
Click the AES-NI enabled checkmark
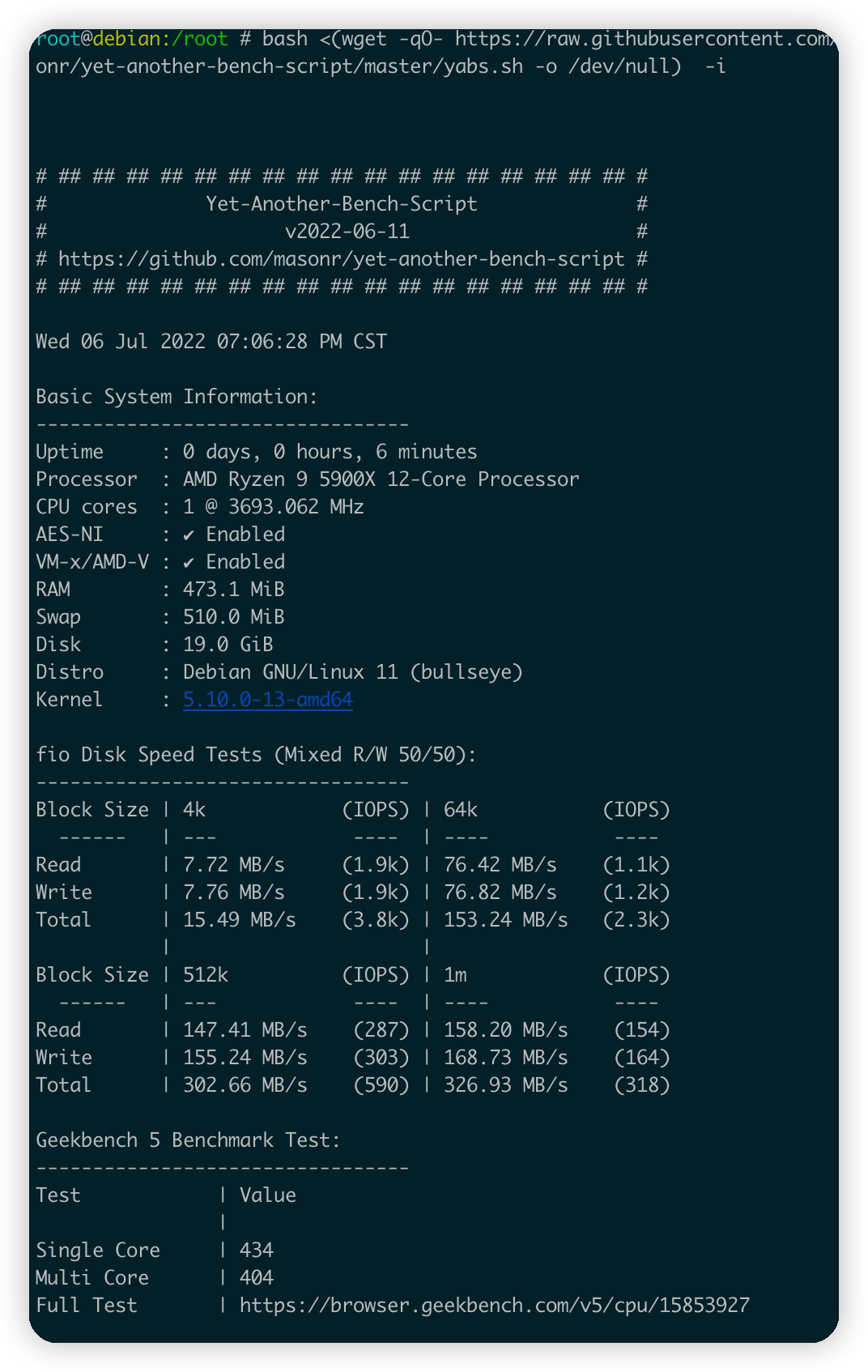(189, 535)
